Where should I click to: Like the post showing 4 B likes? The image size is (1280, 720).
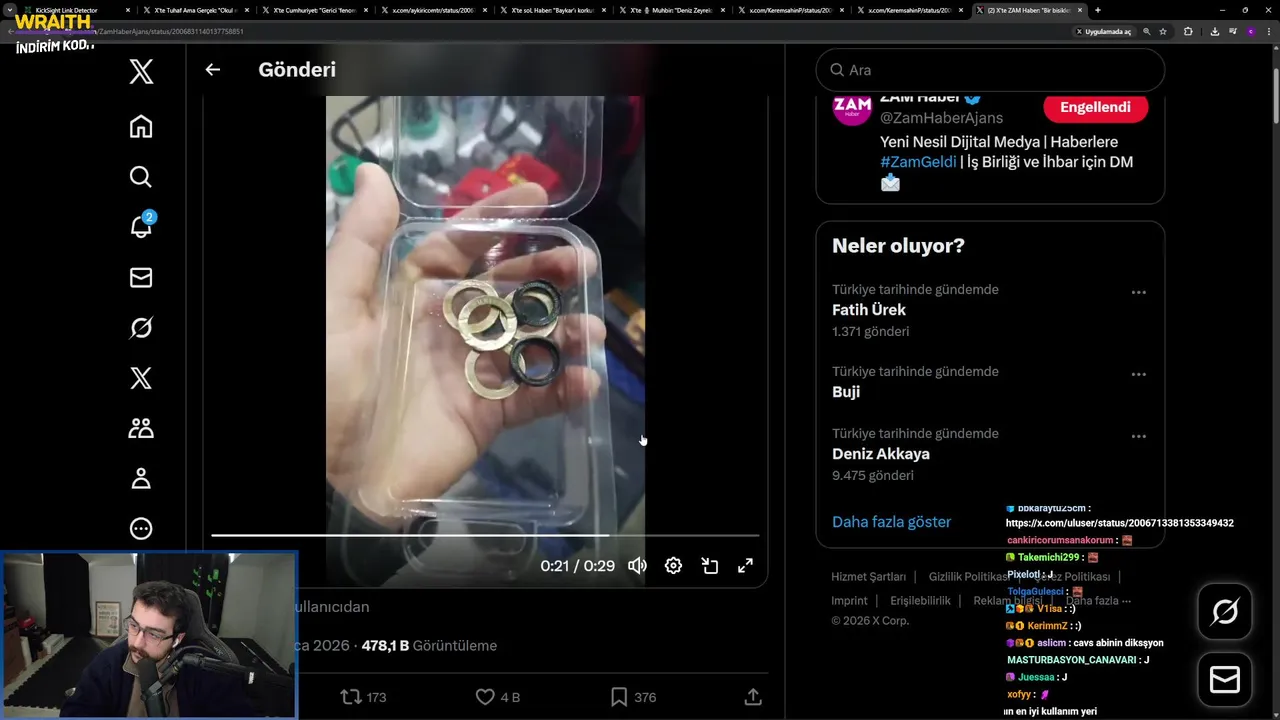point(497,697)
